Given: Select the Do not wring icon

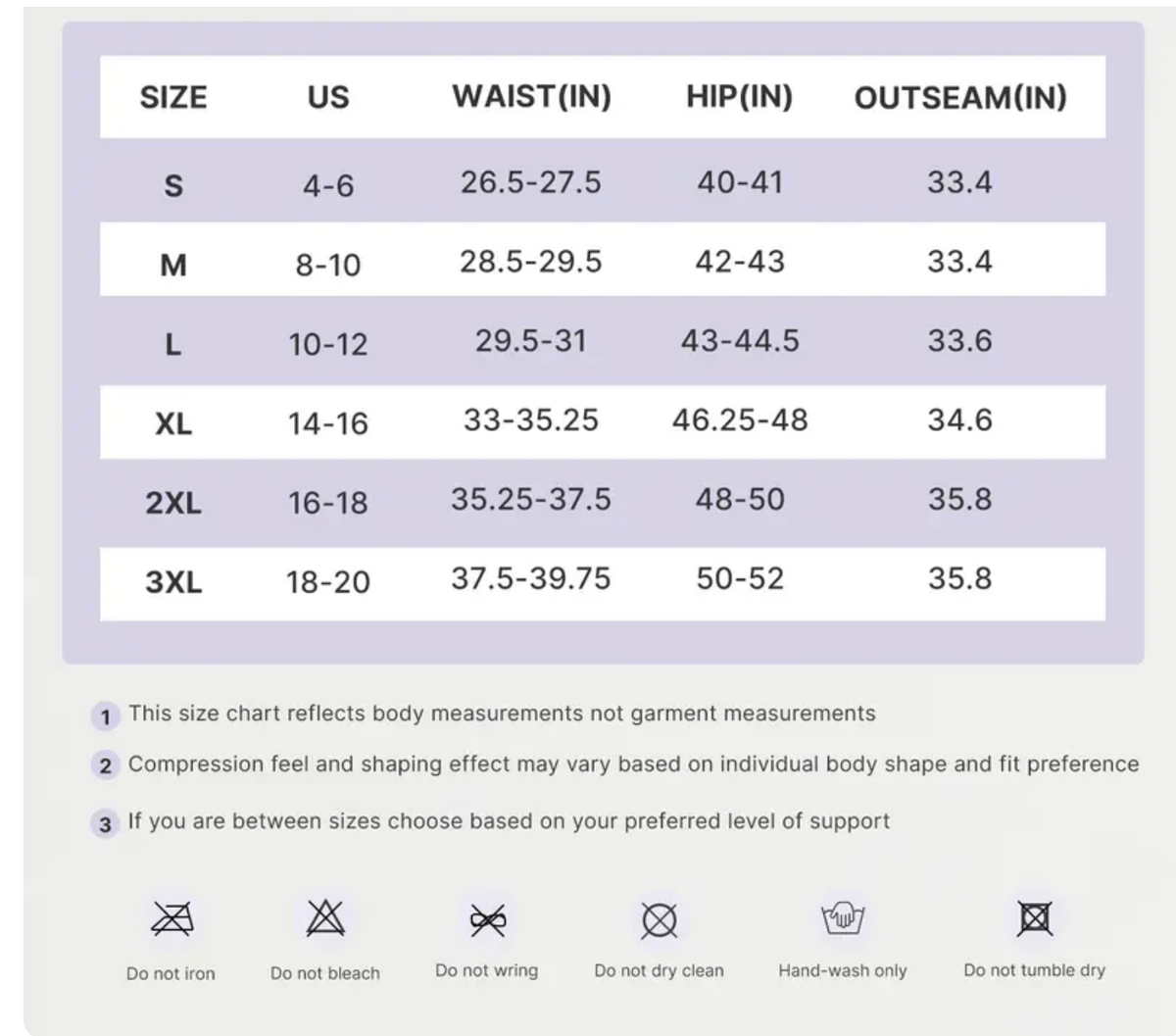Looking at the screenshot, I should point(487,919).
